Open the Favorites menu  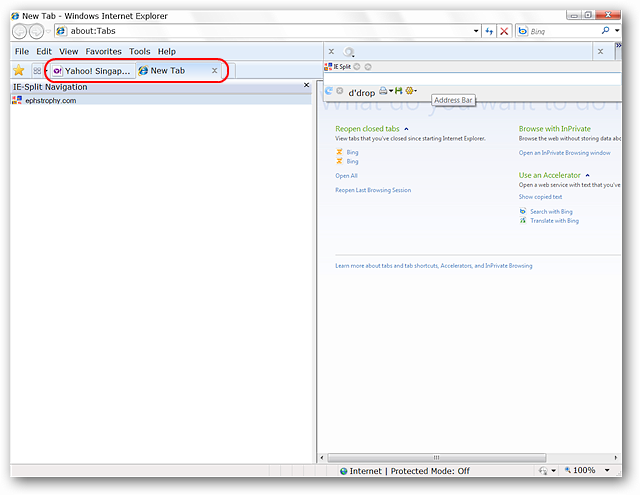(x=103, y=51)
